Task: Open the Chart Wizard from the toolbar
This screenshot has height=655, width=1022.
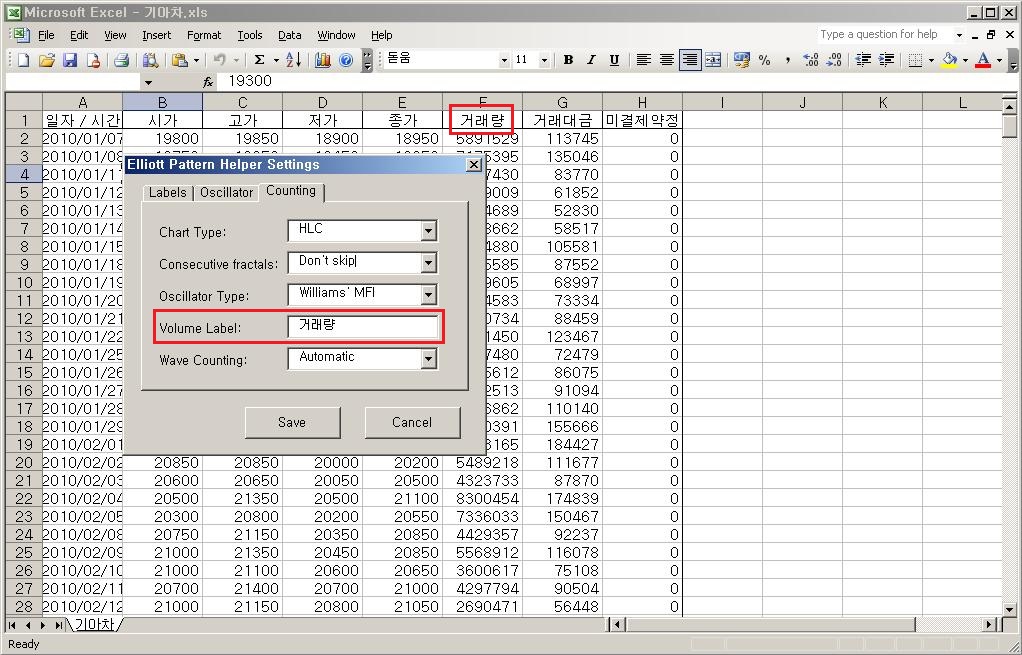Action: point(321,59)
